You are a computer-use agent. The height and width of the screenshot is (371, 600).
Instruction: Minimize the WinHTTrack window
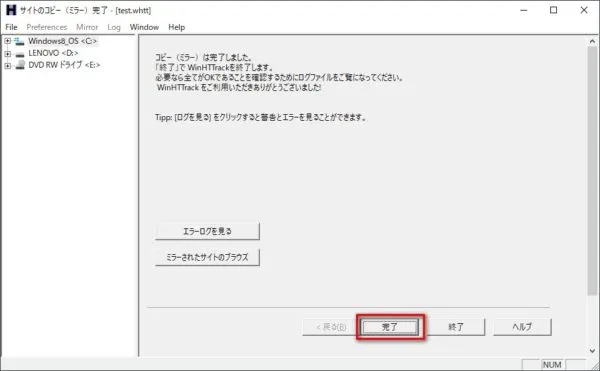coord(524,10)
